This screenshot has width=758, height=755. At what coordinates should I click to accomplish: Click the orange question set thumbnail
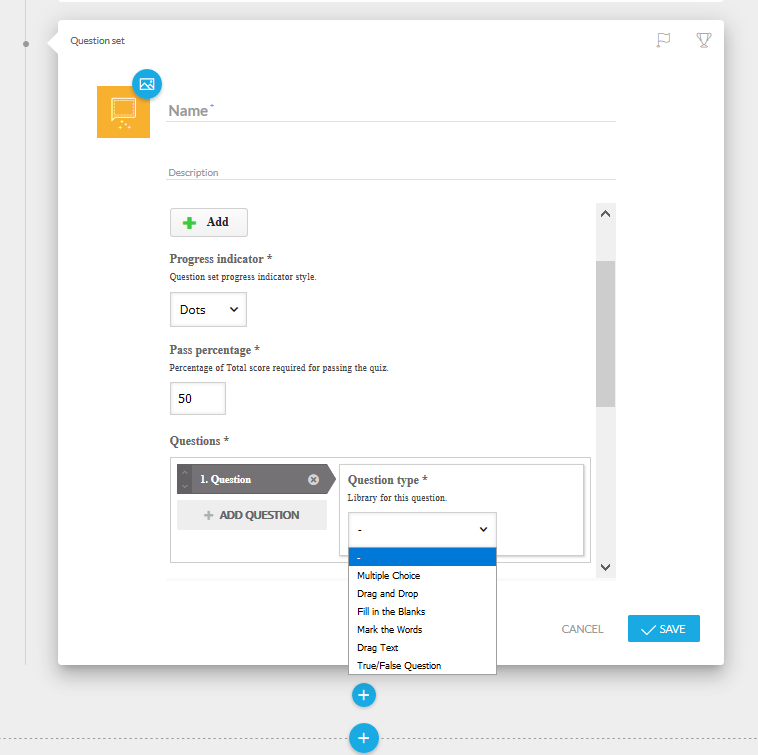click(123, 112)
